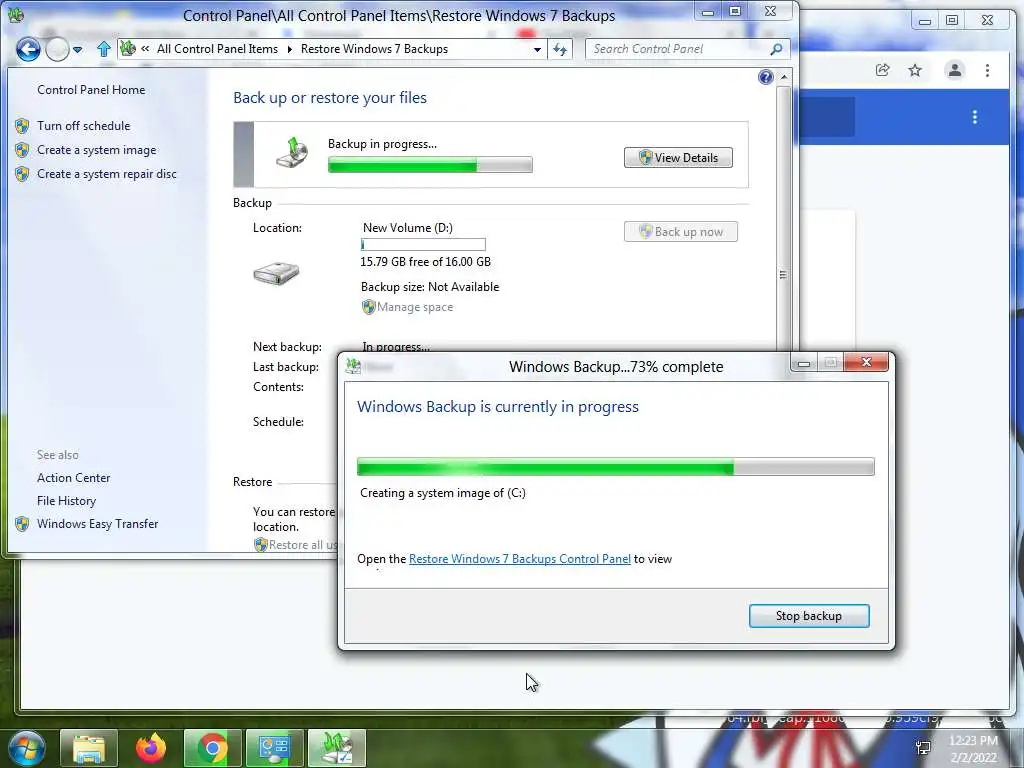Click the Back up now button

tap(680, 232)
